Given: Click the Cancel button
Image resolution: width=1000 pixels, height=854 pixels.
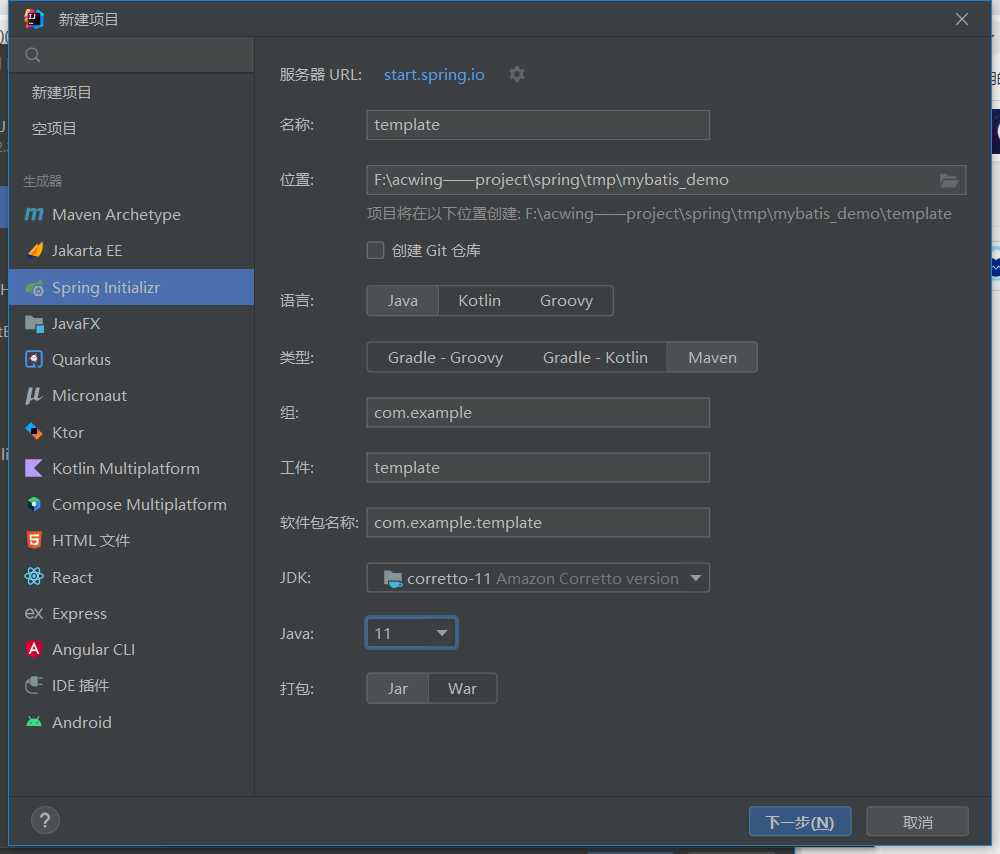Looking at the screenshot, I should coord(918,822).
